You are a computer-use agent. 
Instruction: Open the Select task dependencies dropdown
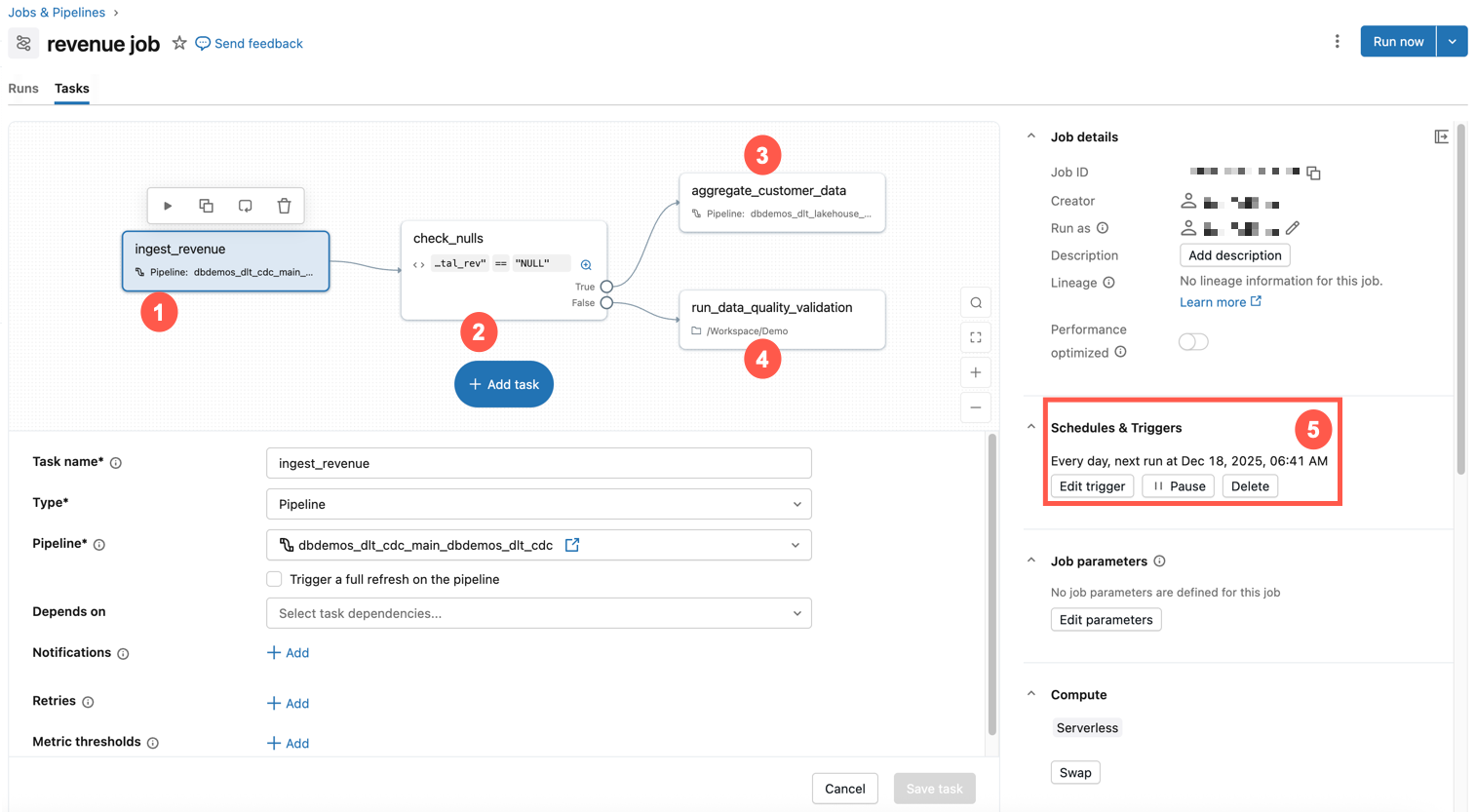pos(539,612)
